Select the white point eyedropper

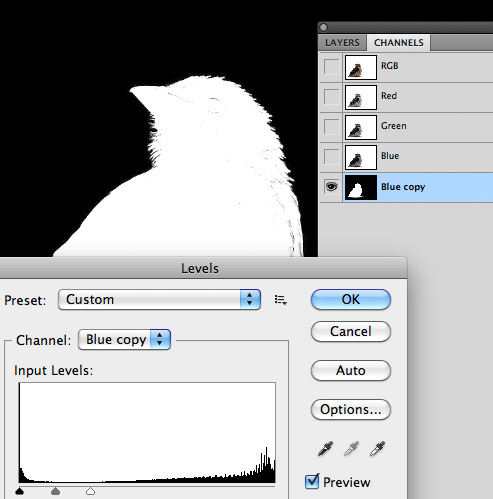(x=377, y=449)
